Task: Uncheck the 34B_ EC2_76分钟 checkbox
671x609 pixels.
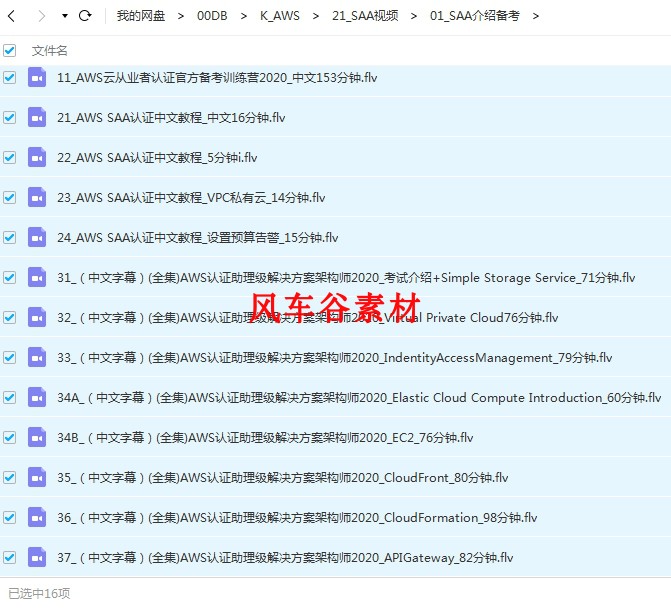Action: [9, 437]
